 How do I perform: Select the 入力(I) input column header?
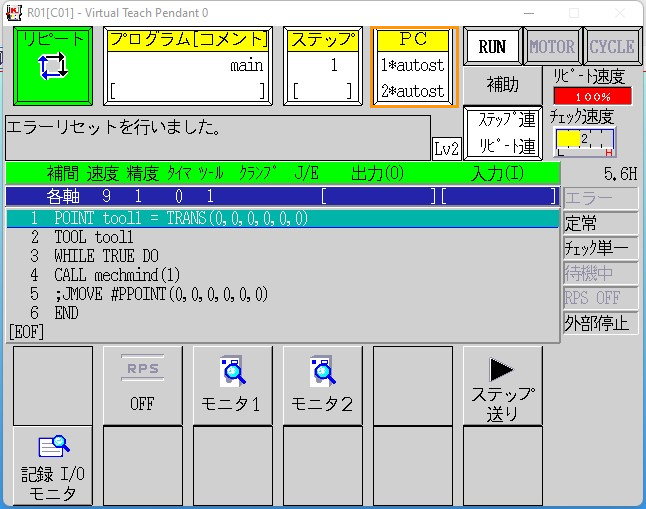pyautogui.click(x=497, y=173)
